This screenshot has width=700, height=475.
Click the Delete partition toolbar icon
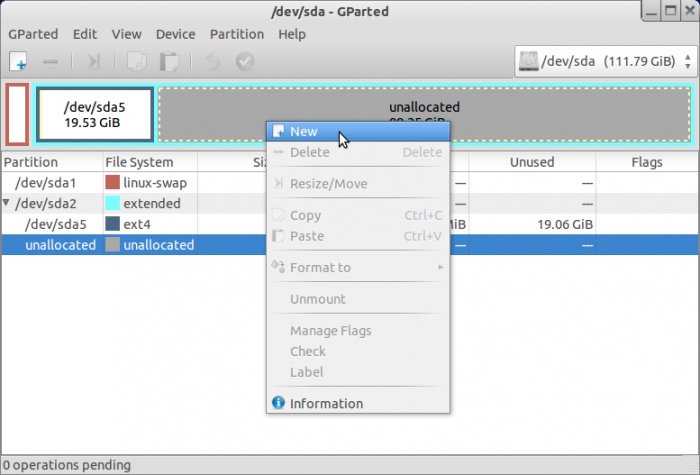pyautogui.click(x=50, y=61)
